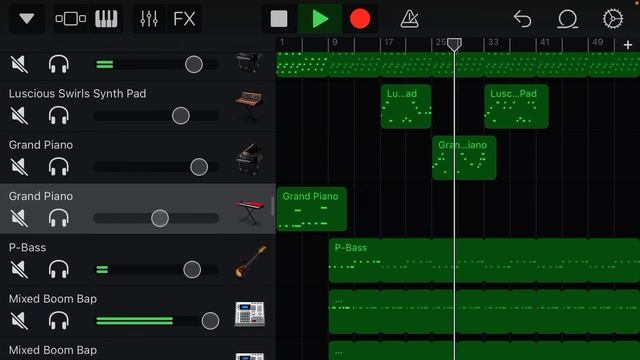Stop playback with the square button
This screenshot has height=360, width=640.
[279, 19]
